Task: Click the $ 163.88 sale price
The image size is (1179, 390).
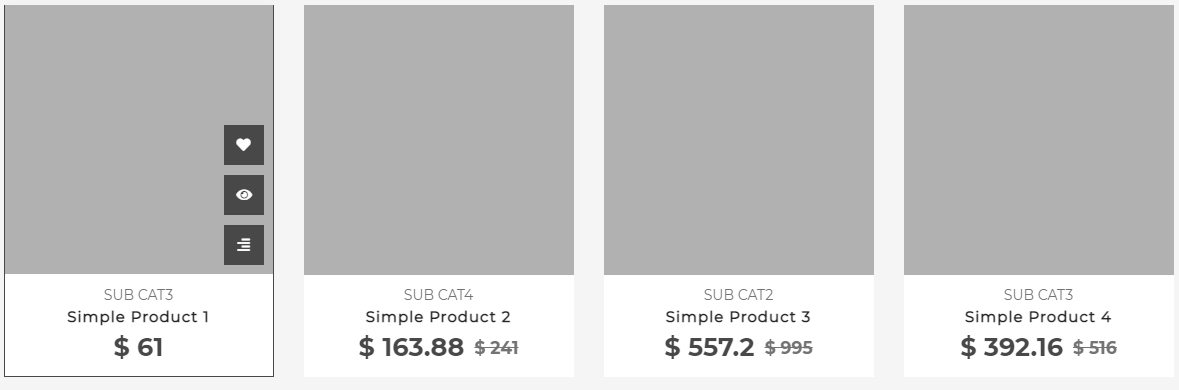Action: (411, 347)
